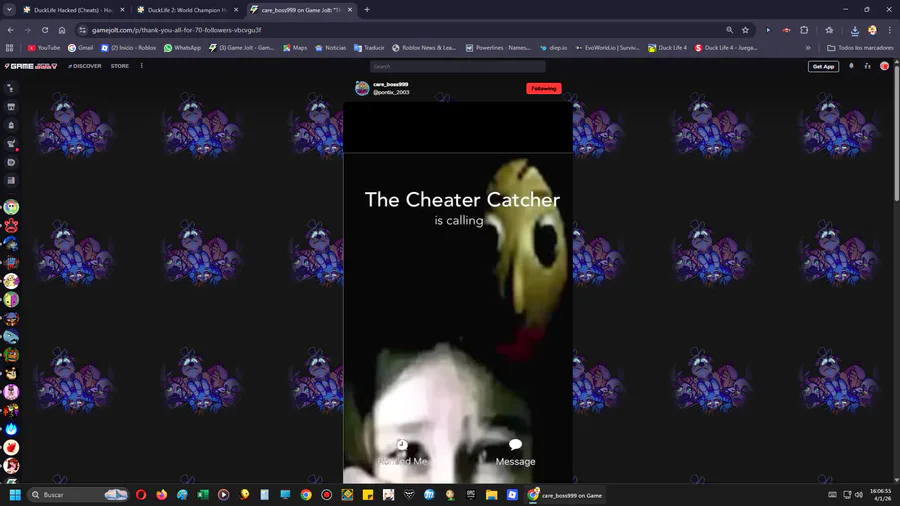The width and height of the screenshot is (900, 506).
Task: Open the red user avatar menu
Action: click(x=885, y=66)
